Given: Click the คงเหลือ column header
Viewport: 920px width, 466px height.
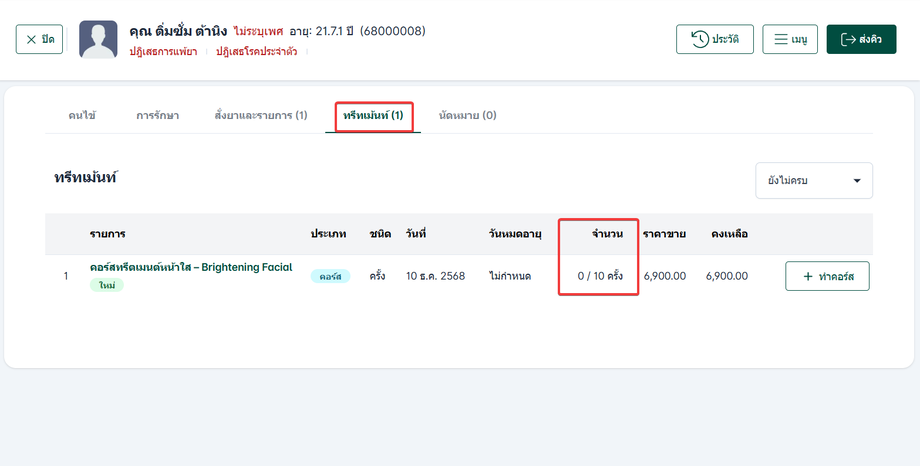Looking at the screenshot, I should 729,234.
